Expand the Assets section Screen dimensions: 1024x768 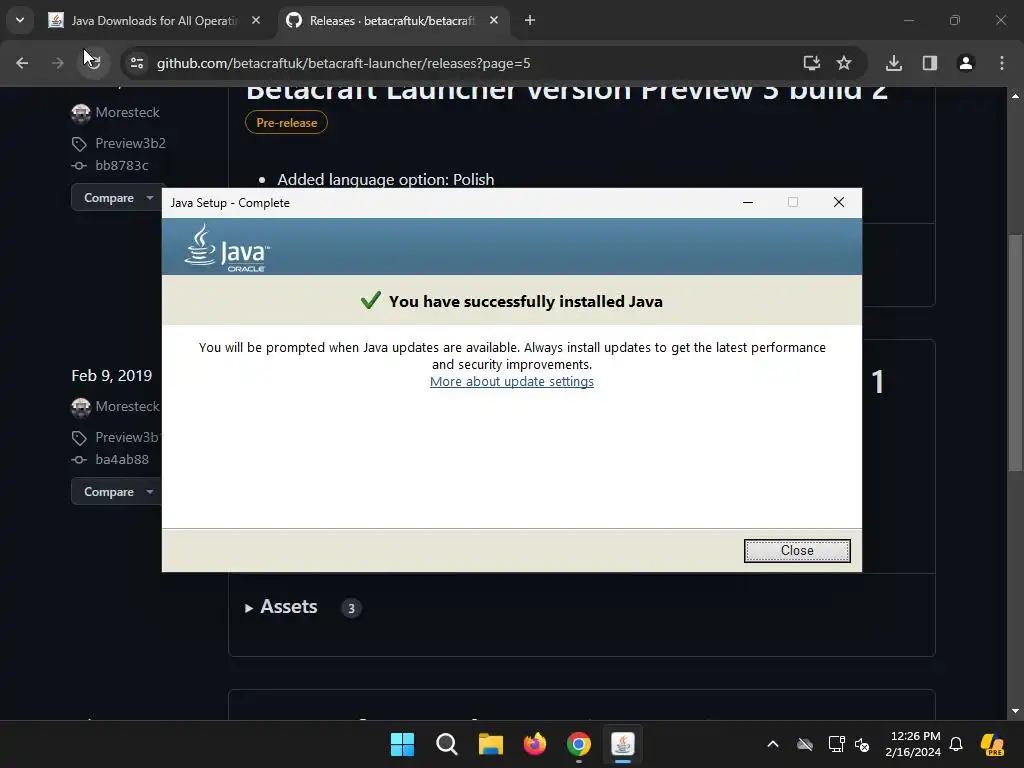point(281,607)
